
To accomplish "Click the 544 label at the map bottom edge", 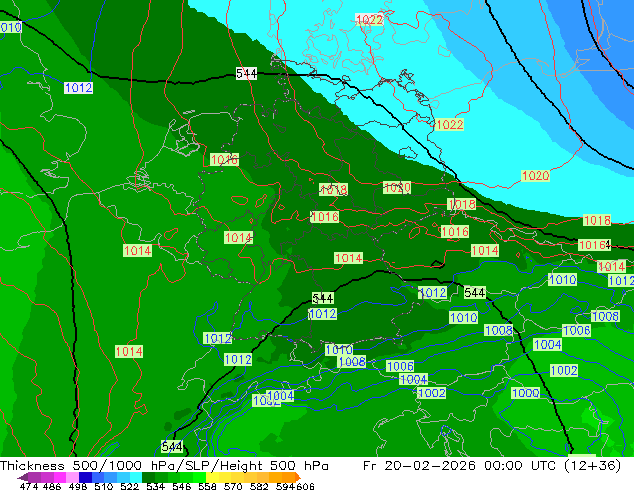I will (x=172, y=447).
